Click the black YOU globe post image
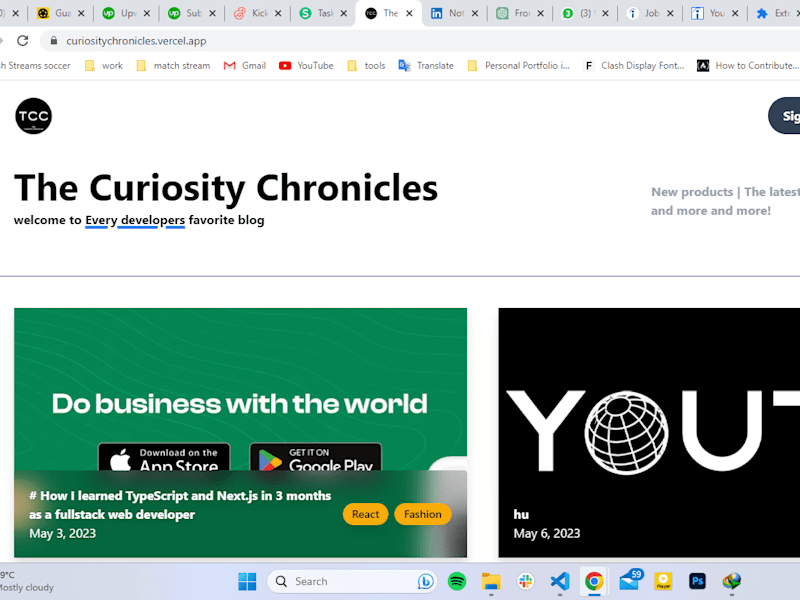 (x=649, y=433)
